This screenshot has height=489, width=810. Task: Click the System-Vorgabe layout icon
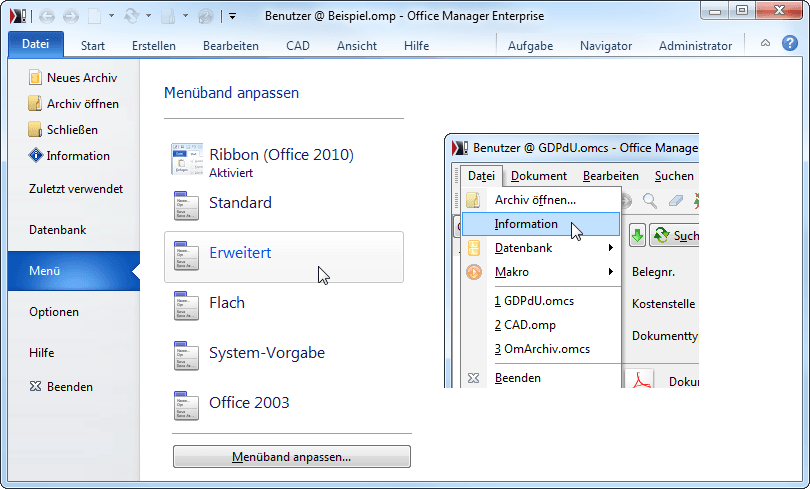(186, 356)
